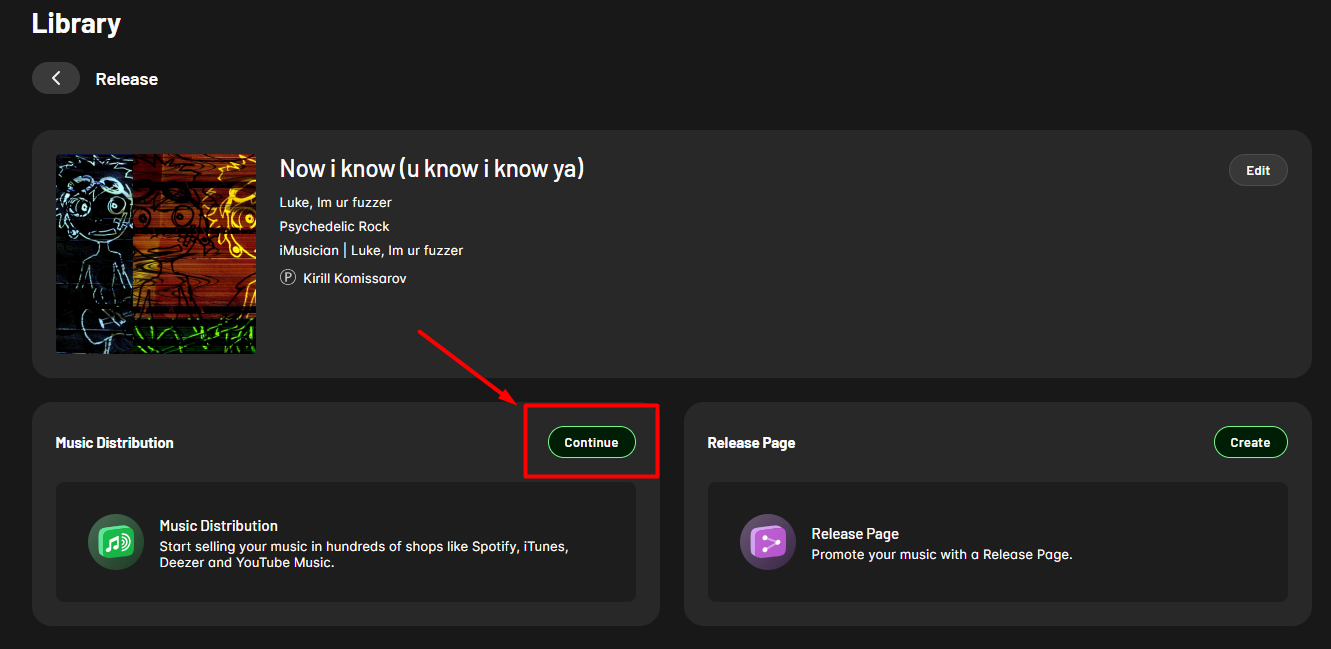
Task: Click the Spotify, iTunes, Deezer description text
Action: pyautogui.click(x=363, y=555)
